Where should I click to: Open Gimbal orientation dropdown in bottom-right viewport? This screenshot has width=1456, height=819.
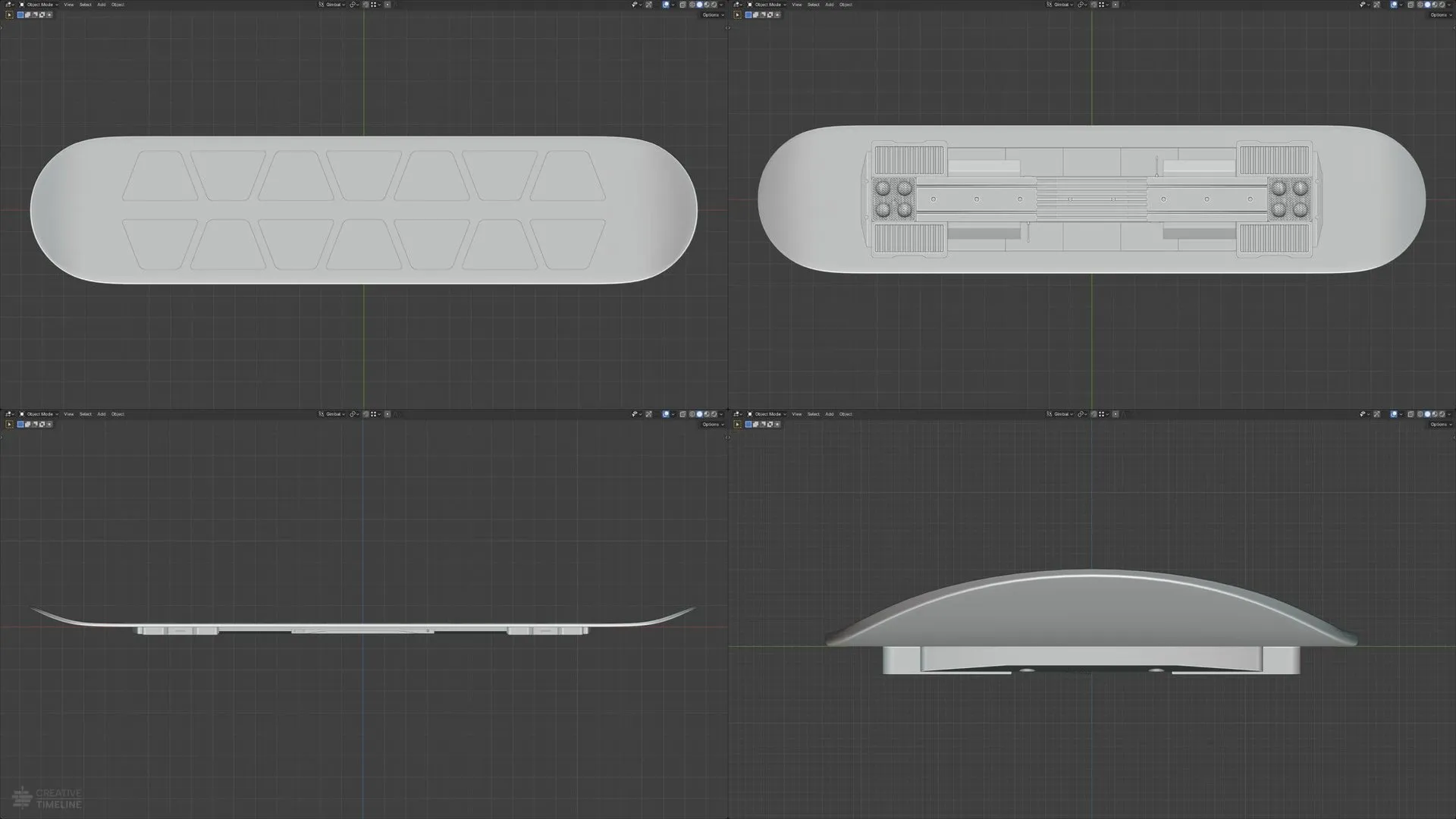[x=1059, y=414]
